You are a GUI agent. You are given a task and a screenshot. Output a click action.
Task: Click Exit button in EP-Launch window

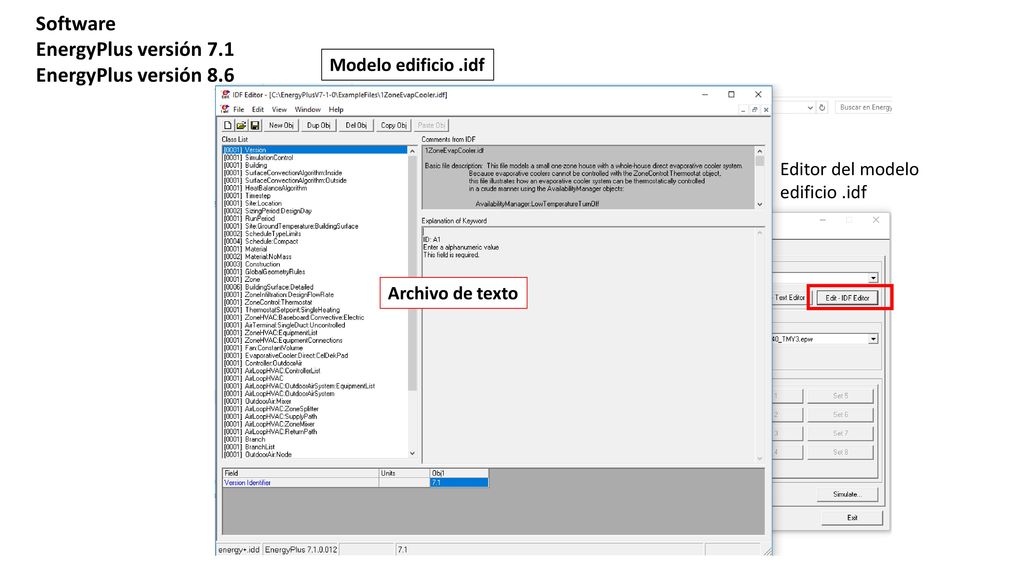(x=852, y=518)
